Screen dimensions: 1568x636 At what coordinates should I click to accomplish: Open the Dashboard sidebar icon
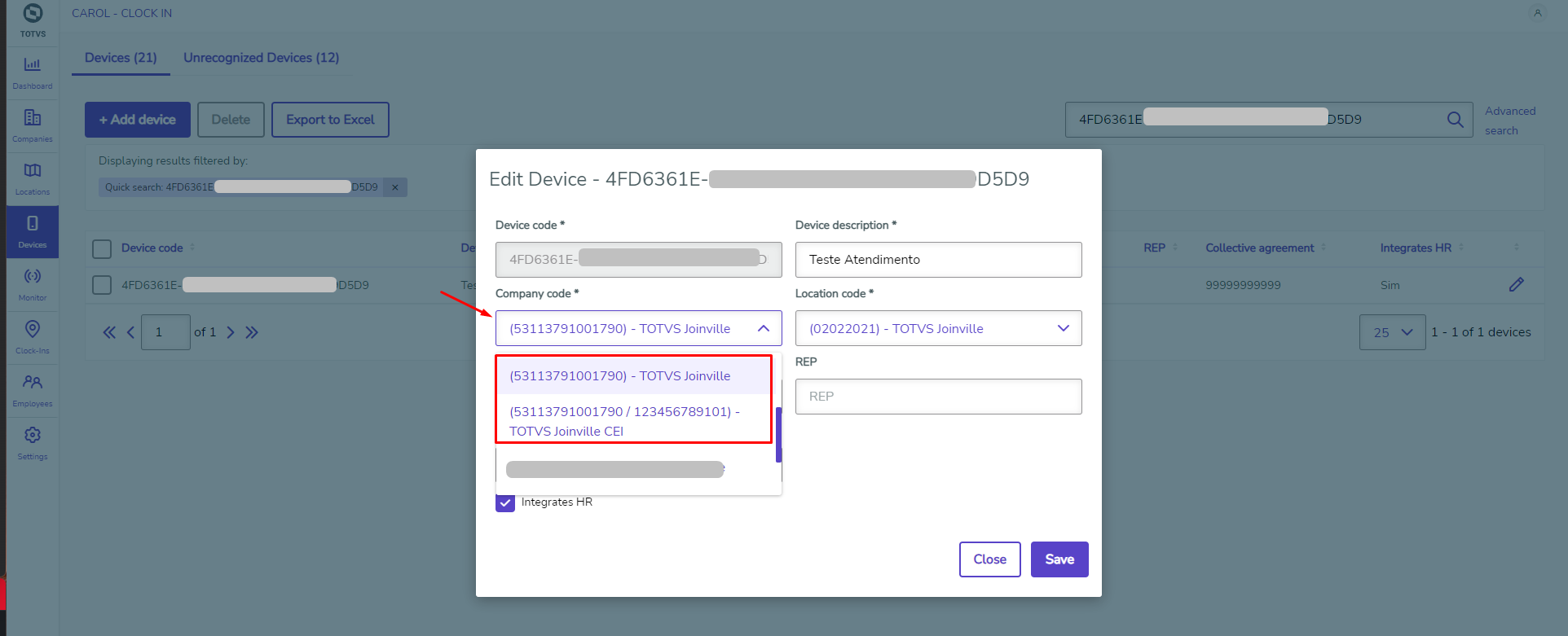point(33,71)
